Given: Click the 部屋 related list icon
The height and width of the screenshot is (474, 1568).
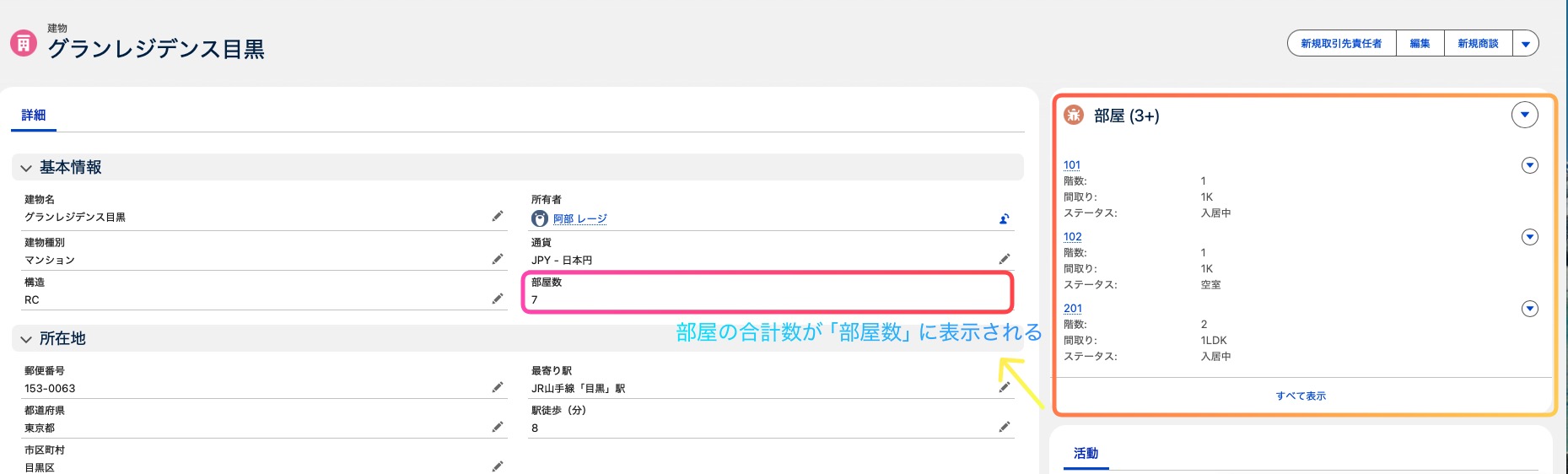Looking at the screenshot, I should point(1074,115).
